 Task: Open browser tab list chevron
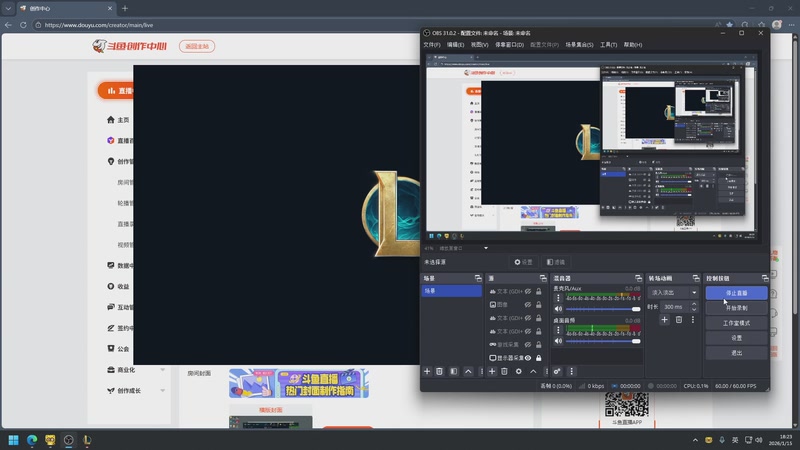(x=8, y=8)
